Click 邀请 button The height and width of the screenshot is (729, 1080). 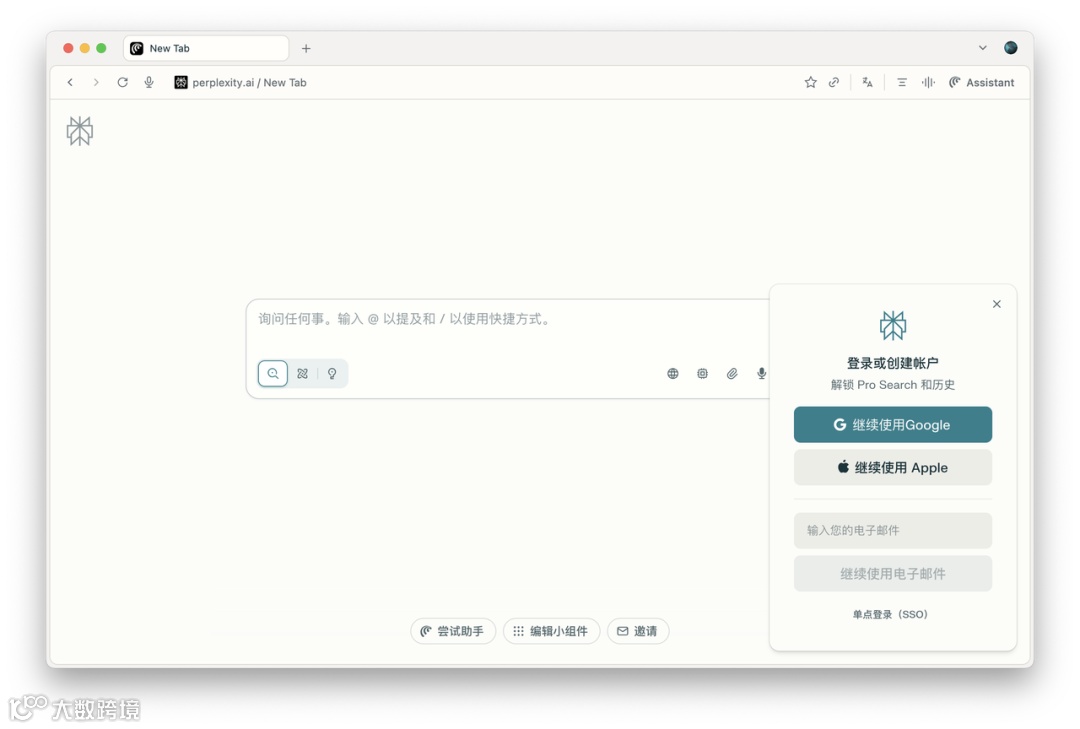click(638, 631)
